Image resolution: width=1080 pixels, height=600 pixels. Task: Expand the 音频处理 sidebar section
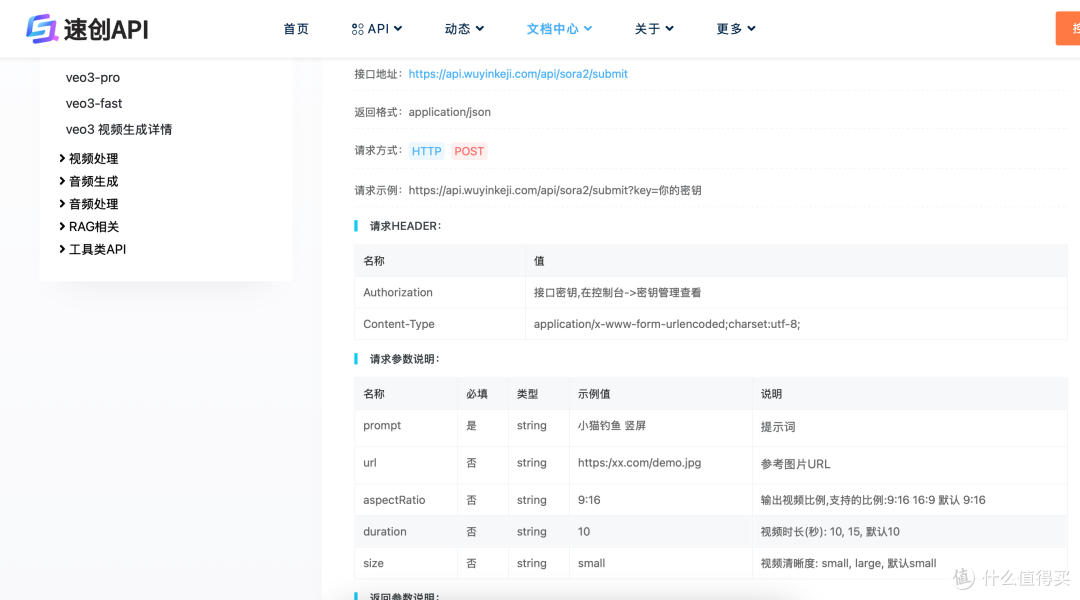click(89, 204)
